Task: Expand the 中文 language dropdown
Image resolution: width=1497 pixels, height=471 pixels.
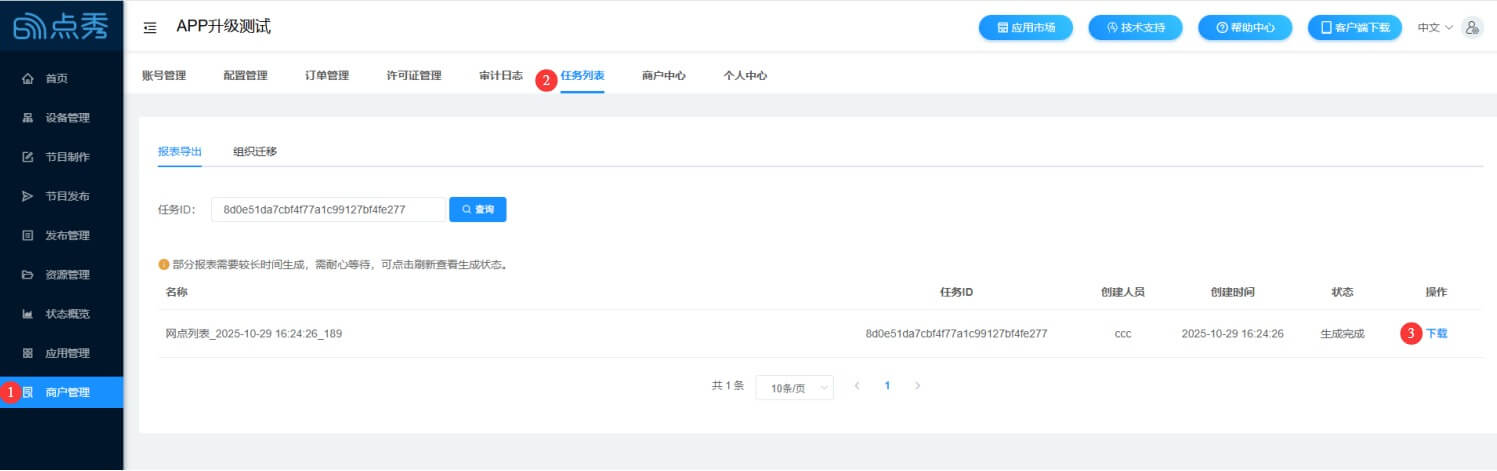Action: tap(1435, 28)
